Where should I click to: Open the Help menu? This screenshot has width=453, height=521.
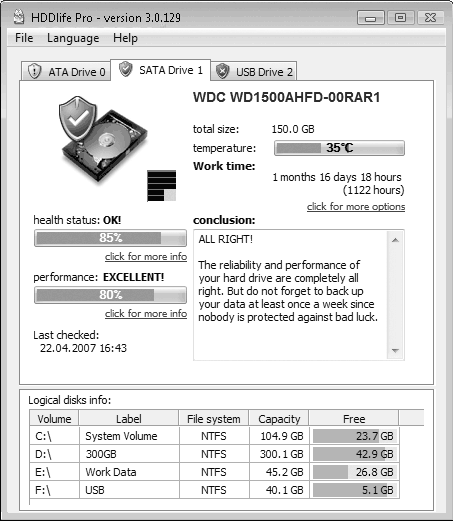pos(125,38)
